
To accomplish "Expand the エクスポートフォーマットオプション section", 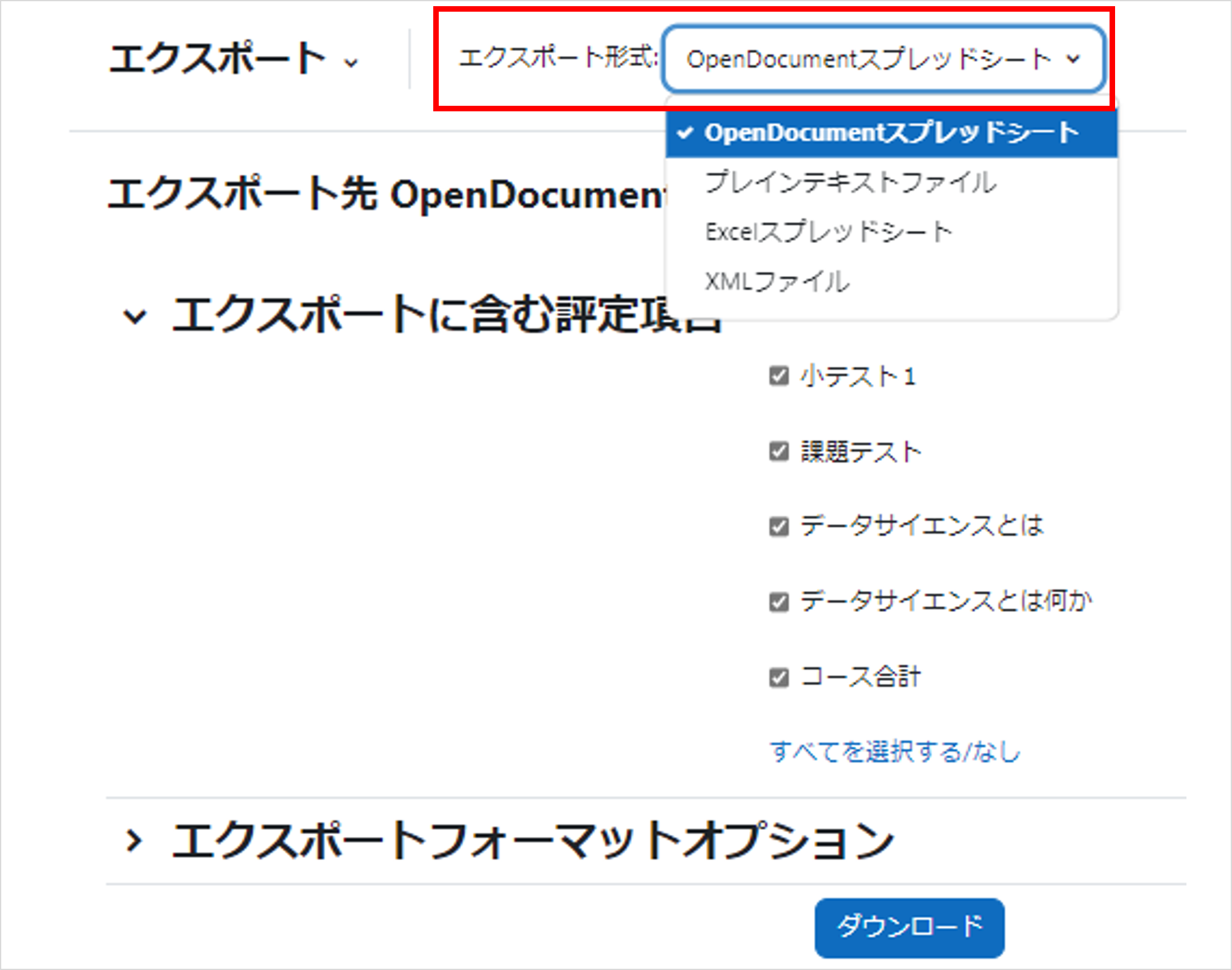I will tap(134, 840).
